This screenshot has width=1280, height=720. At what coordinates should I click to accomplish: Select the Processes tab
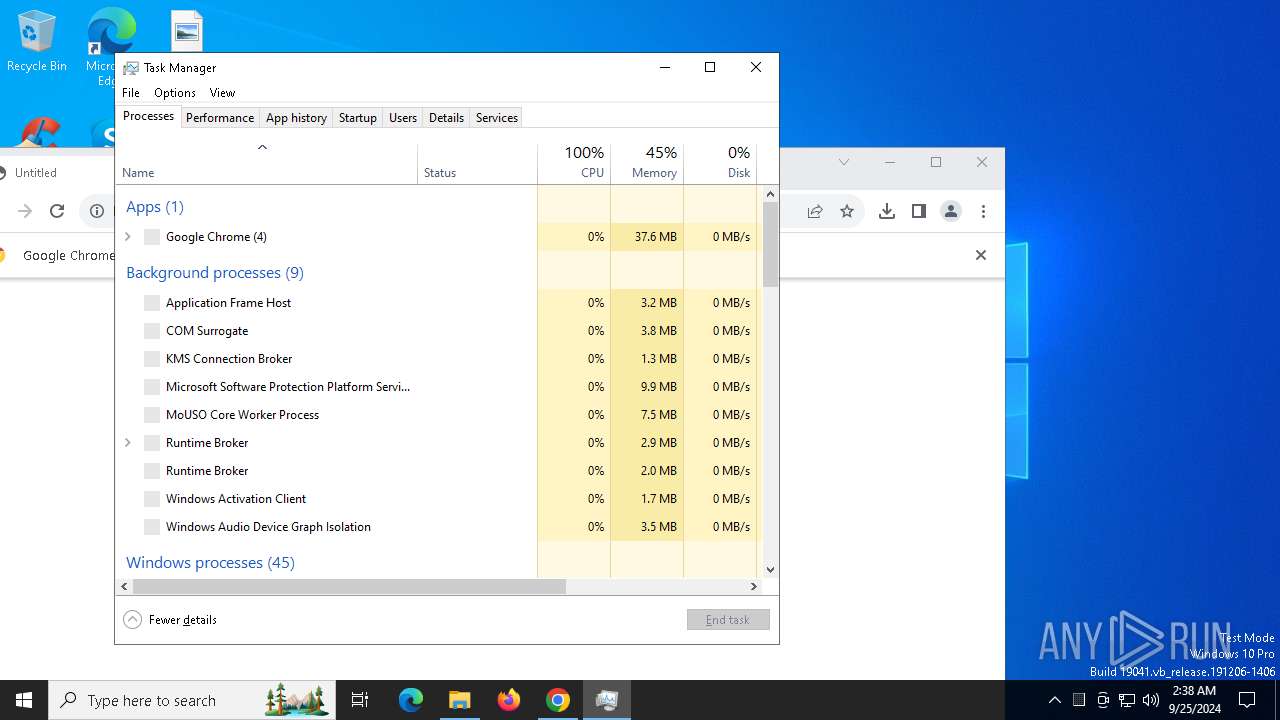click(x=148, y=116)
